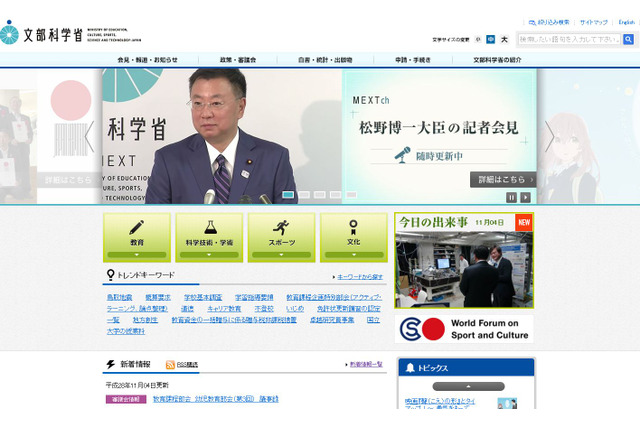
Task: Select first carousel slide indicator
Action: coord(288,195)
